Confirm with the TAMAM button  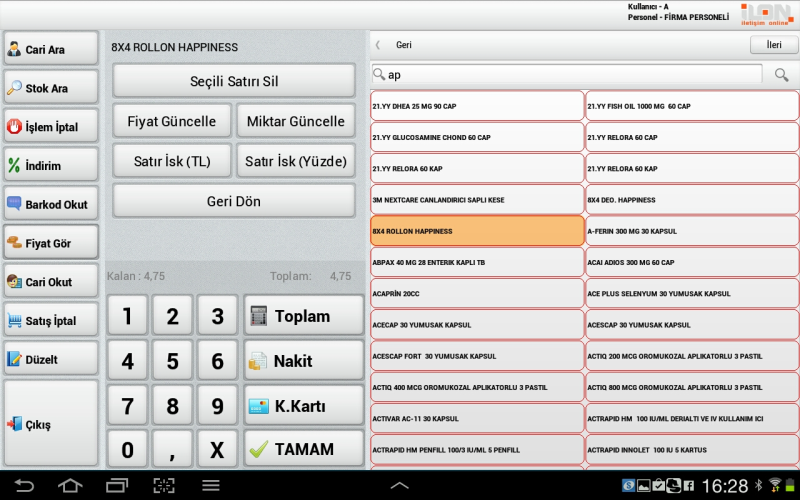(303, 449)
